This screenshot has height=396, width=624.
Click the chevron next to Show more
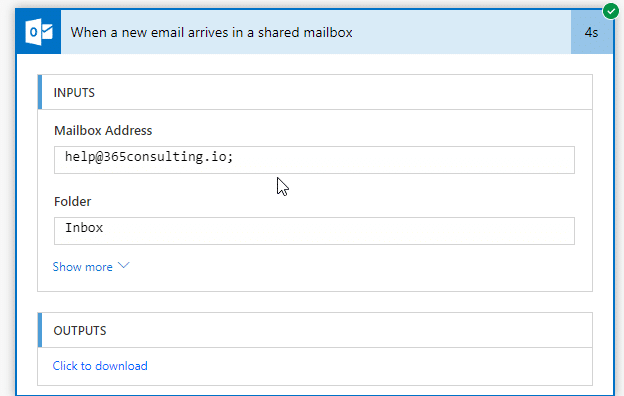[124, 265]
